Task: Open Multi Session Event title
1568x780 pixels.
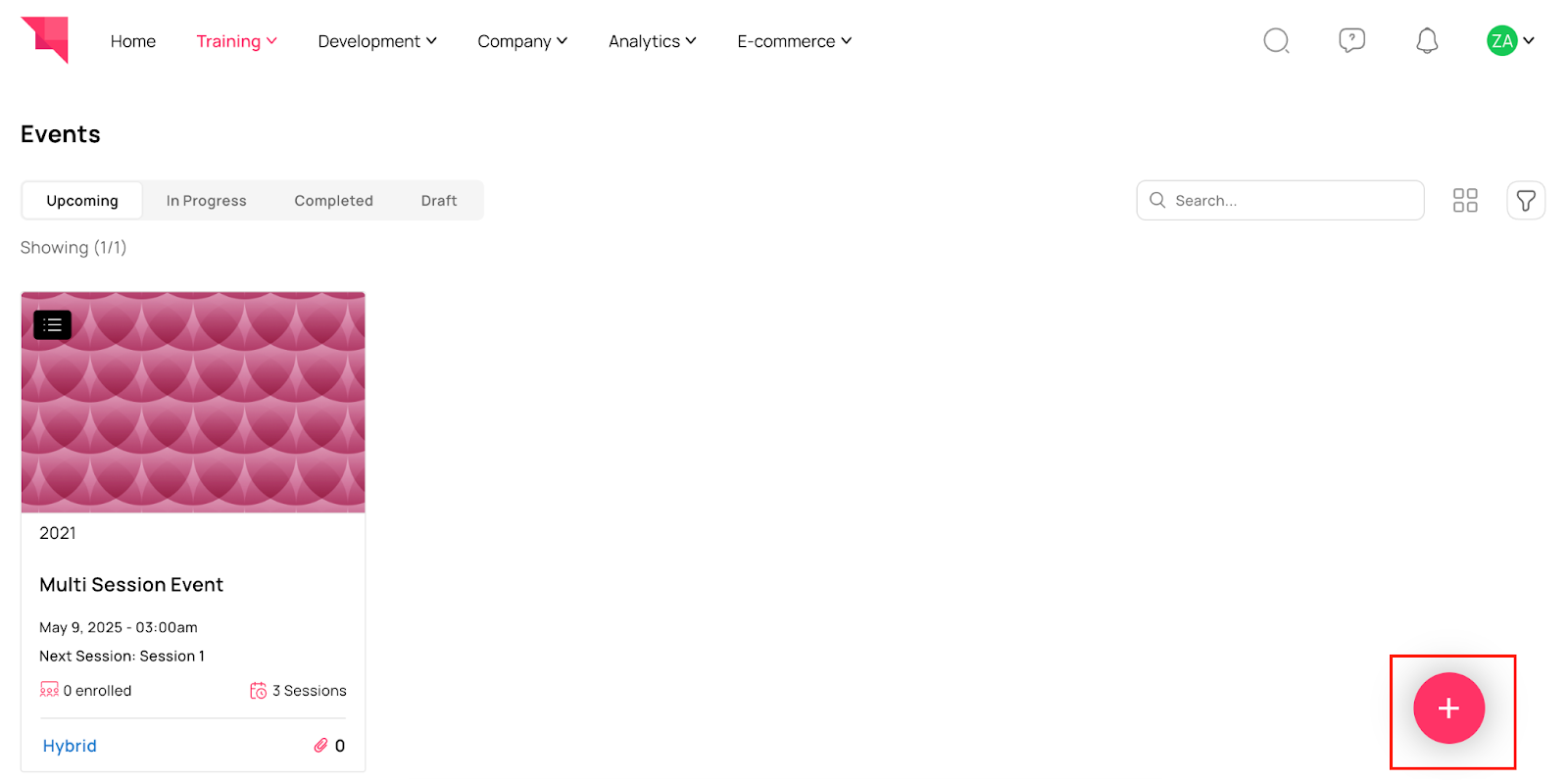Action: point(131,584)
